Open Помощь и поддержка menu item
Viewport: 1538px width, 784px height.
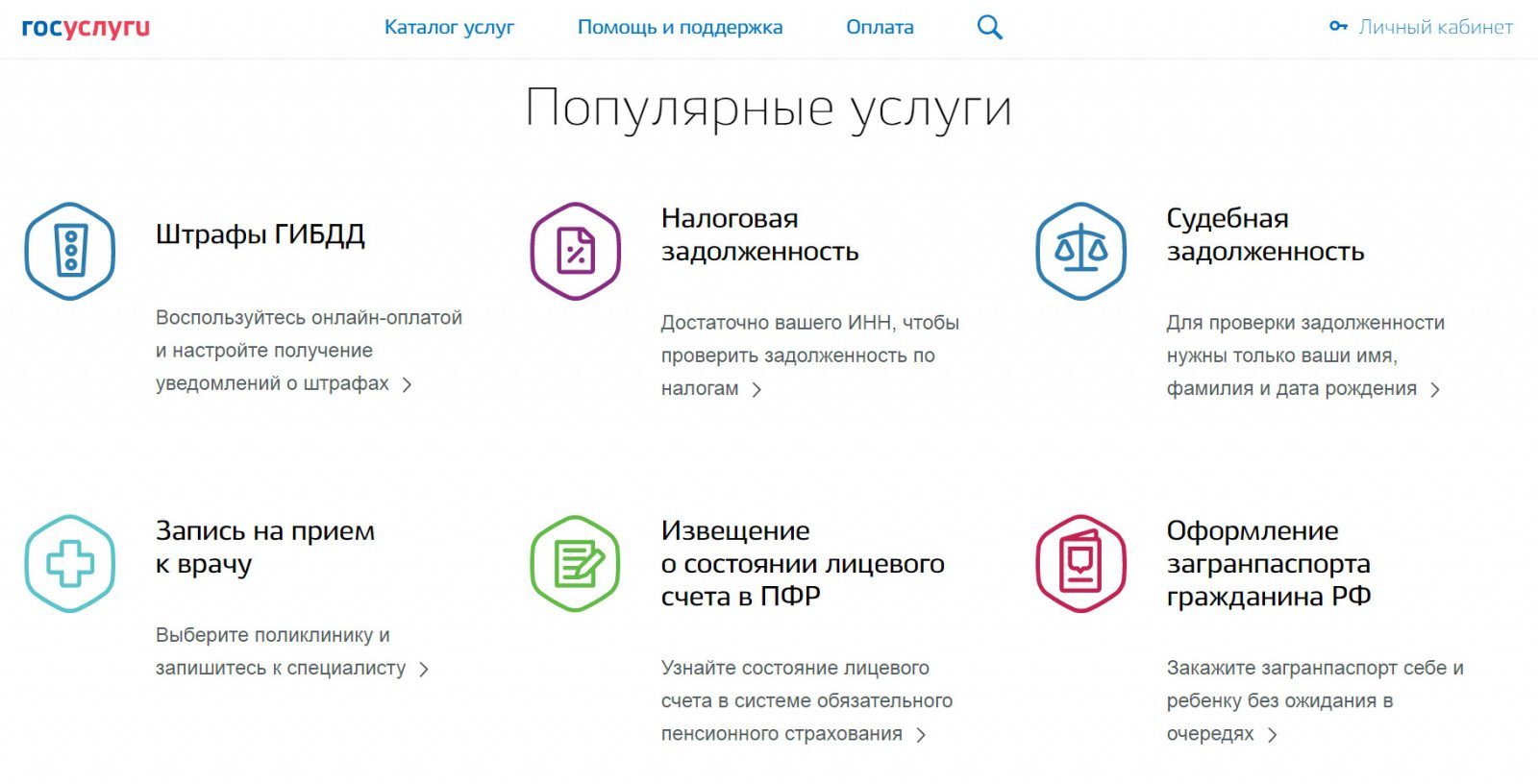coord(680,27)
